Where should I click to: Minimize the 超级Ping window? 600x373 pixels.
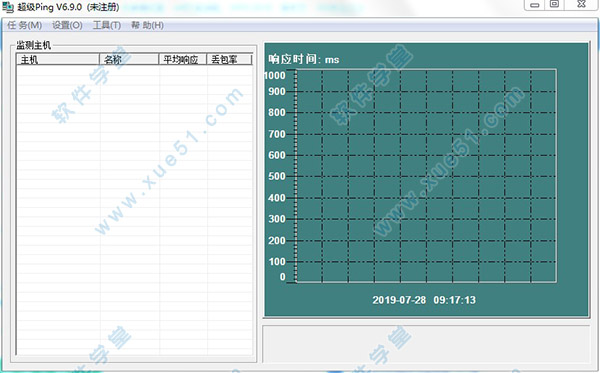click(x=535, y=5)
